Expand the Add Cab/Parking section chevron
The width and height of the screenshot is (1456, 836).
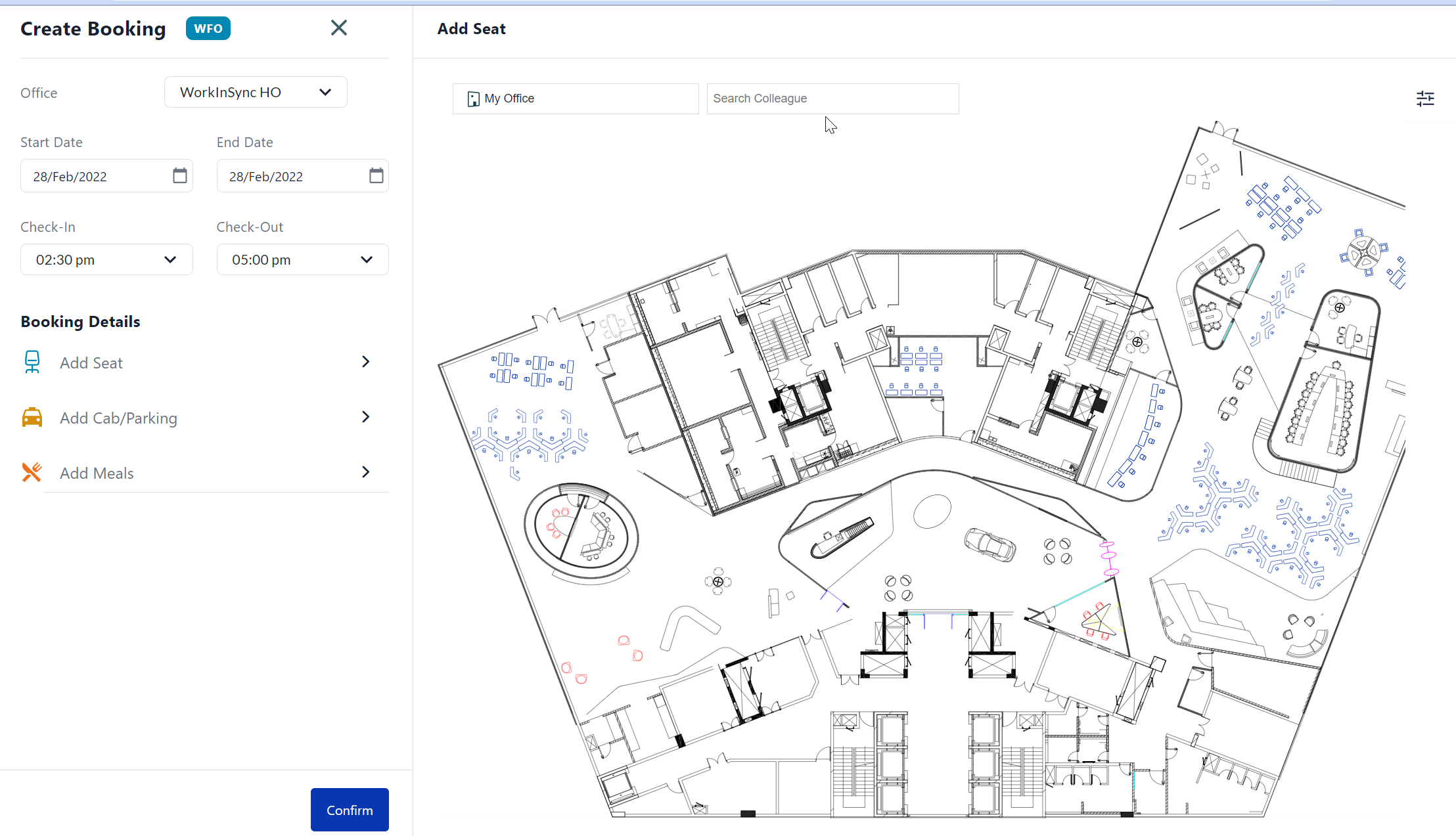tap(365, 416)
